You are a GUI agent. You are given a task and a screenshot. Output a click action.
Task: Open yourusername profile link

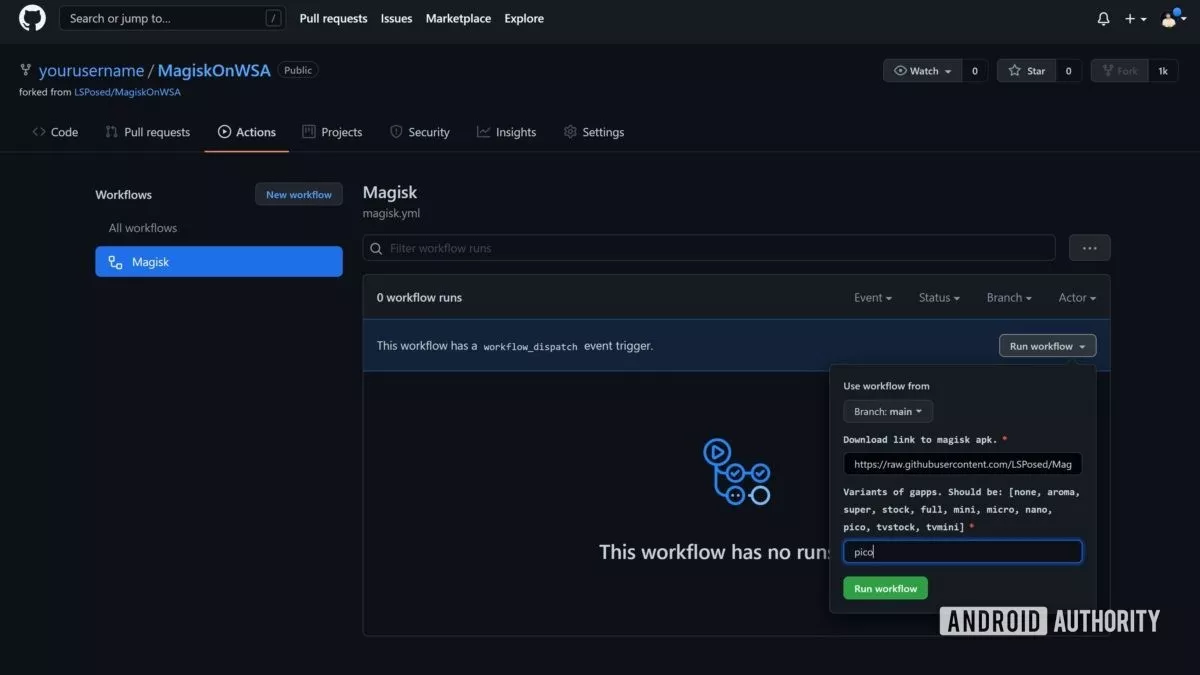(91, 71)
